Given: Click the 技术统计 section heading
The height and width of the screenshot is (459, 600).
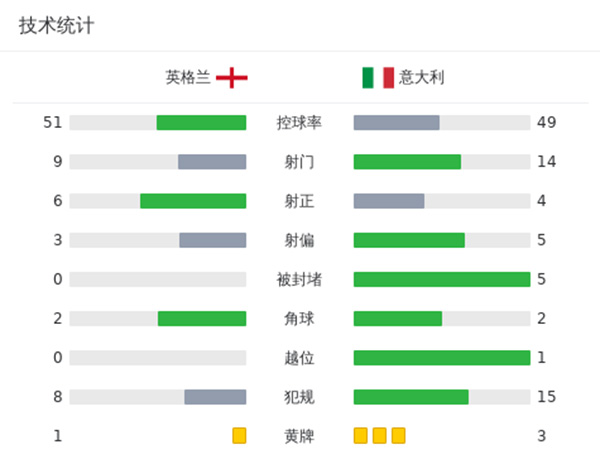Looking at the screenshot, I should [56, 26].
